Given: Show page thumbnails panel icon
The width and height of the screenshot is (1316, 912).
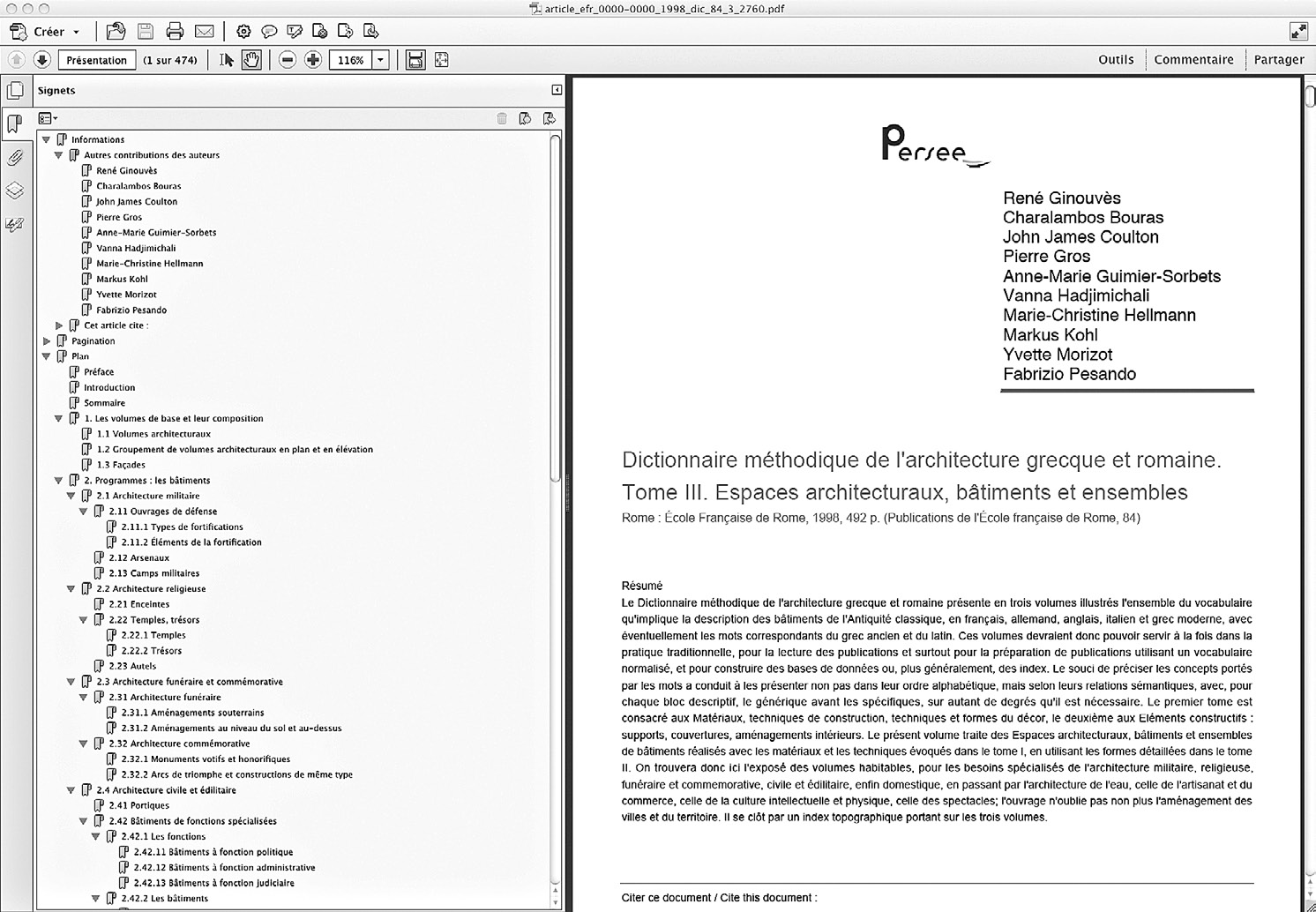Looking at the screenshot, I should [15, 90].
